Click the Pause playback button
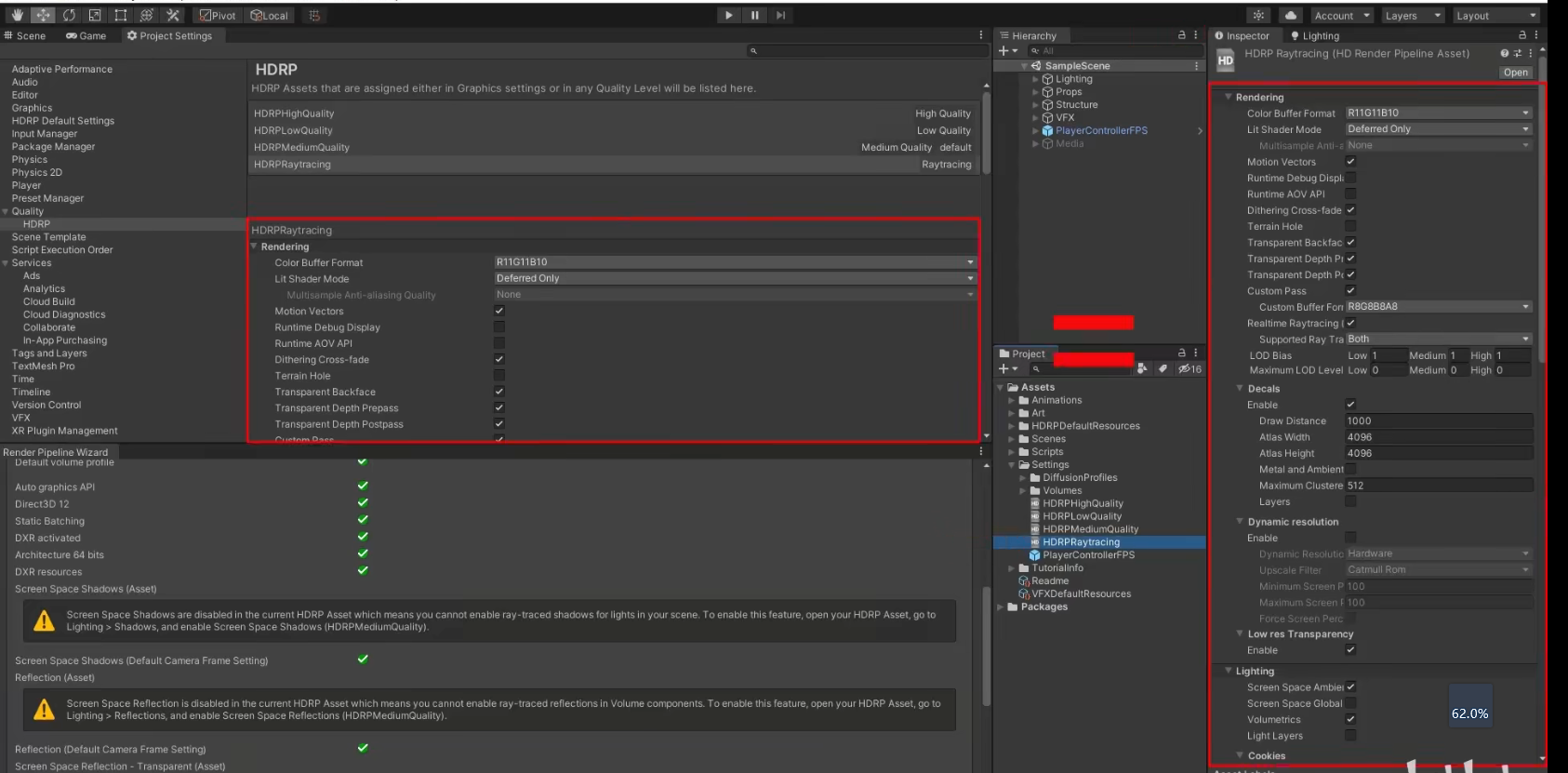Screen dimensions: 1568x773 pos(755,15)
